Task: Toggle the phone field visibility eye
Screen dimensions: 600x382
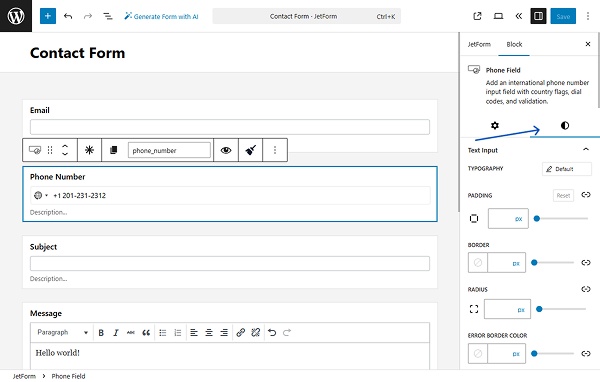Action: pyautogui.click(x=226, y=150)
